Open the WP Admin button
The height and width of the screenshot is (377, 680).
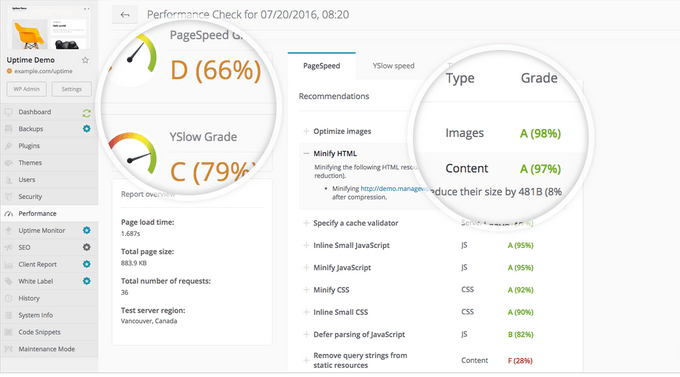[x=26, y=89]
